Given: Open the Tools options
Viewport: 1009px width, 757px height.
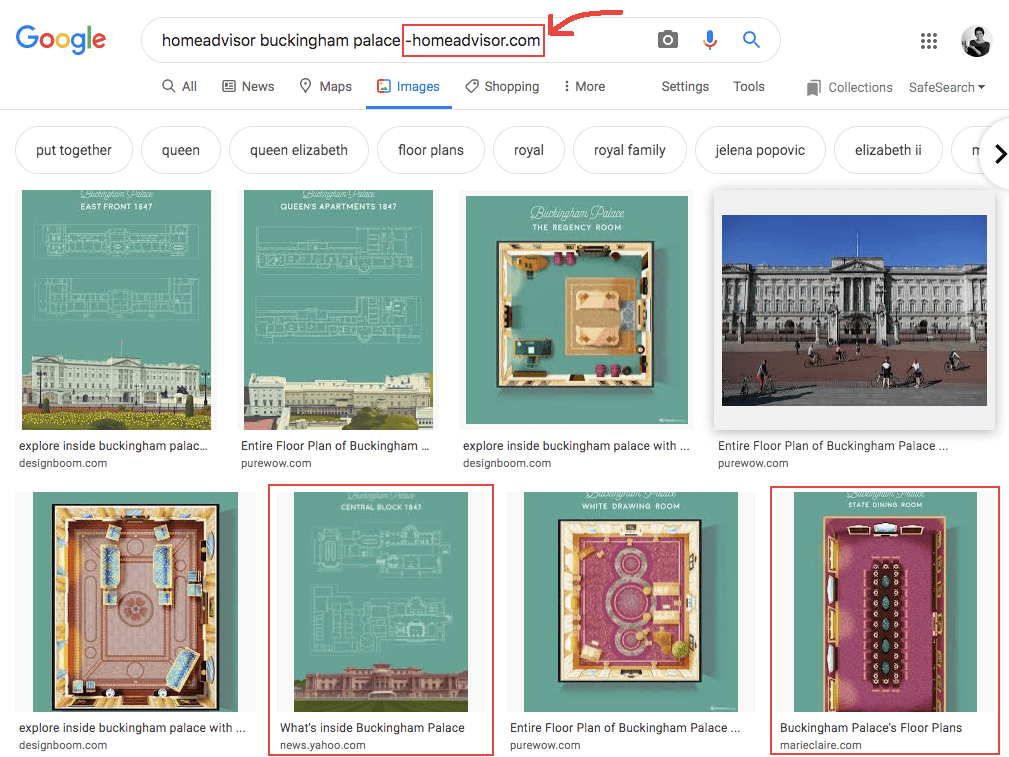Looking at the screenshot, I should click(x=748, y=86).
